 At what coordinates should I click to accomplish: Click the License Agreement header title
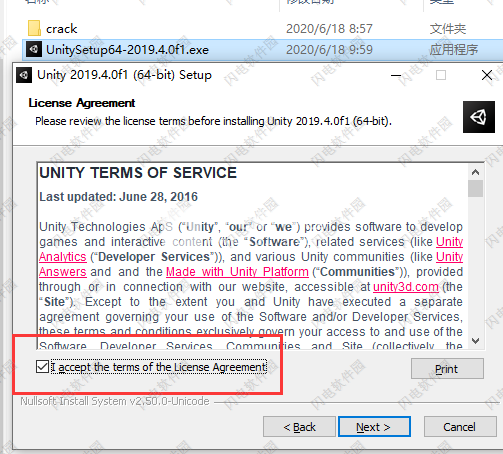[82, 103]
